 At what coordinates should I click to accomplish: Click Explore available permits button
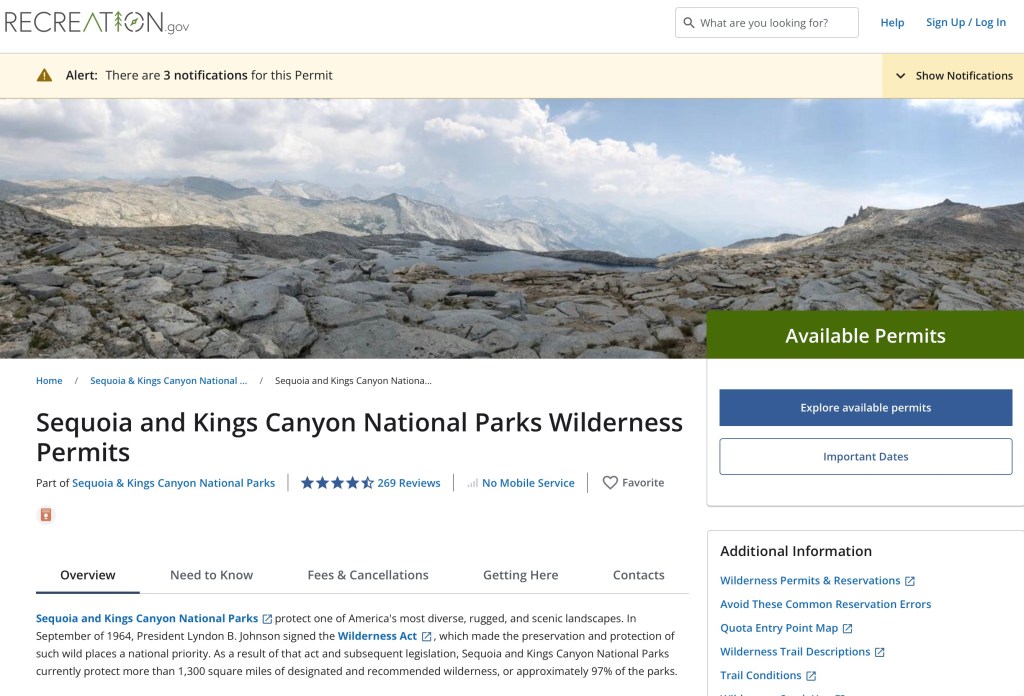865,408
